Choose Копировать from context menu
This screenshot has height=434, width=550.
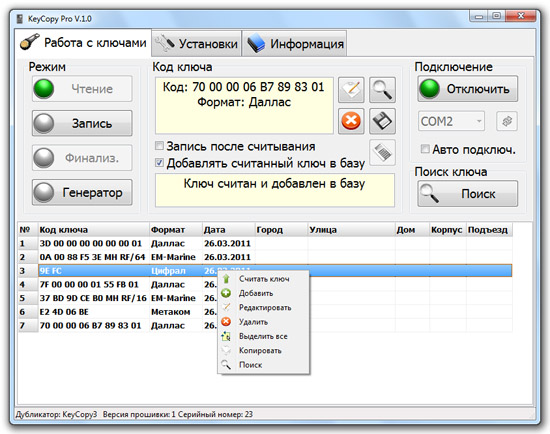263,350
